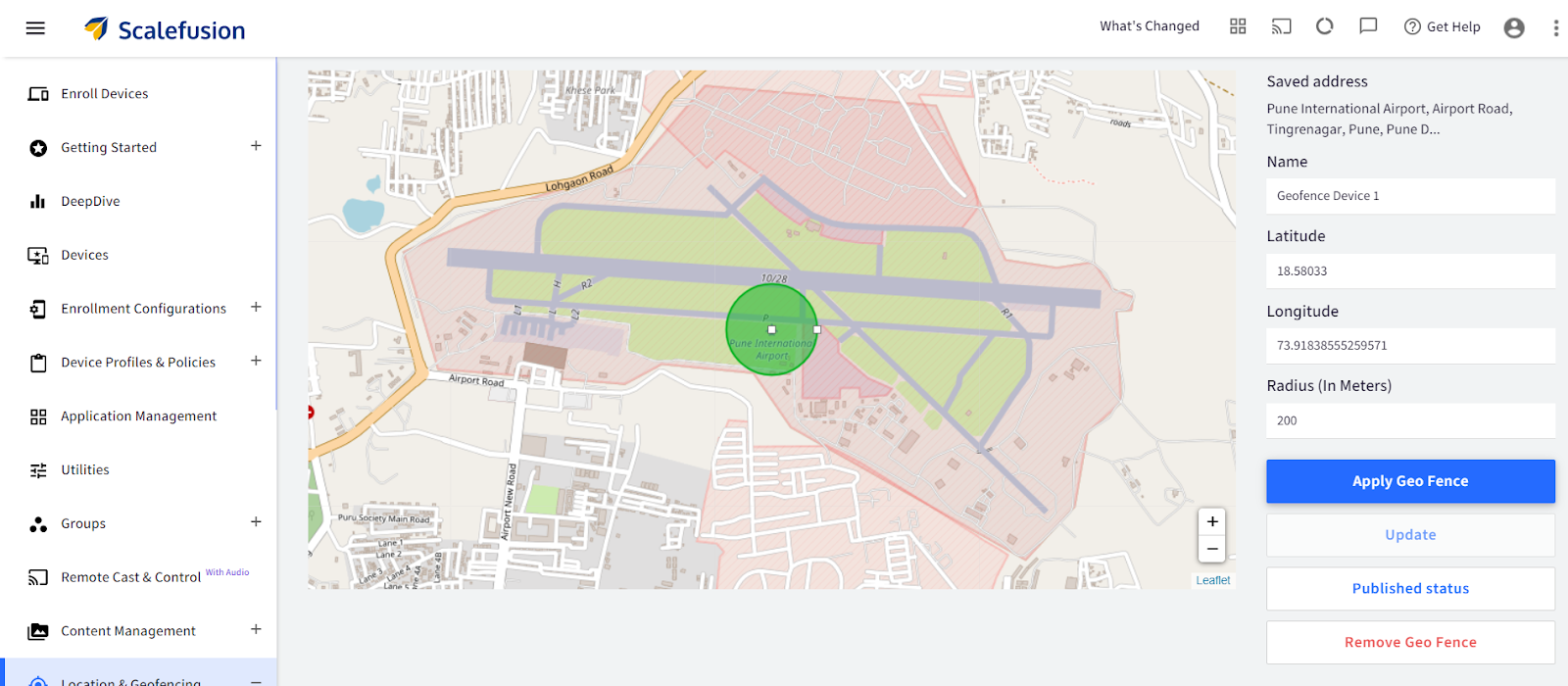Expand the Getting Started section
Viewport: 1568px width, 686px height.
tap(256, 146)
